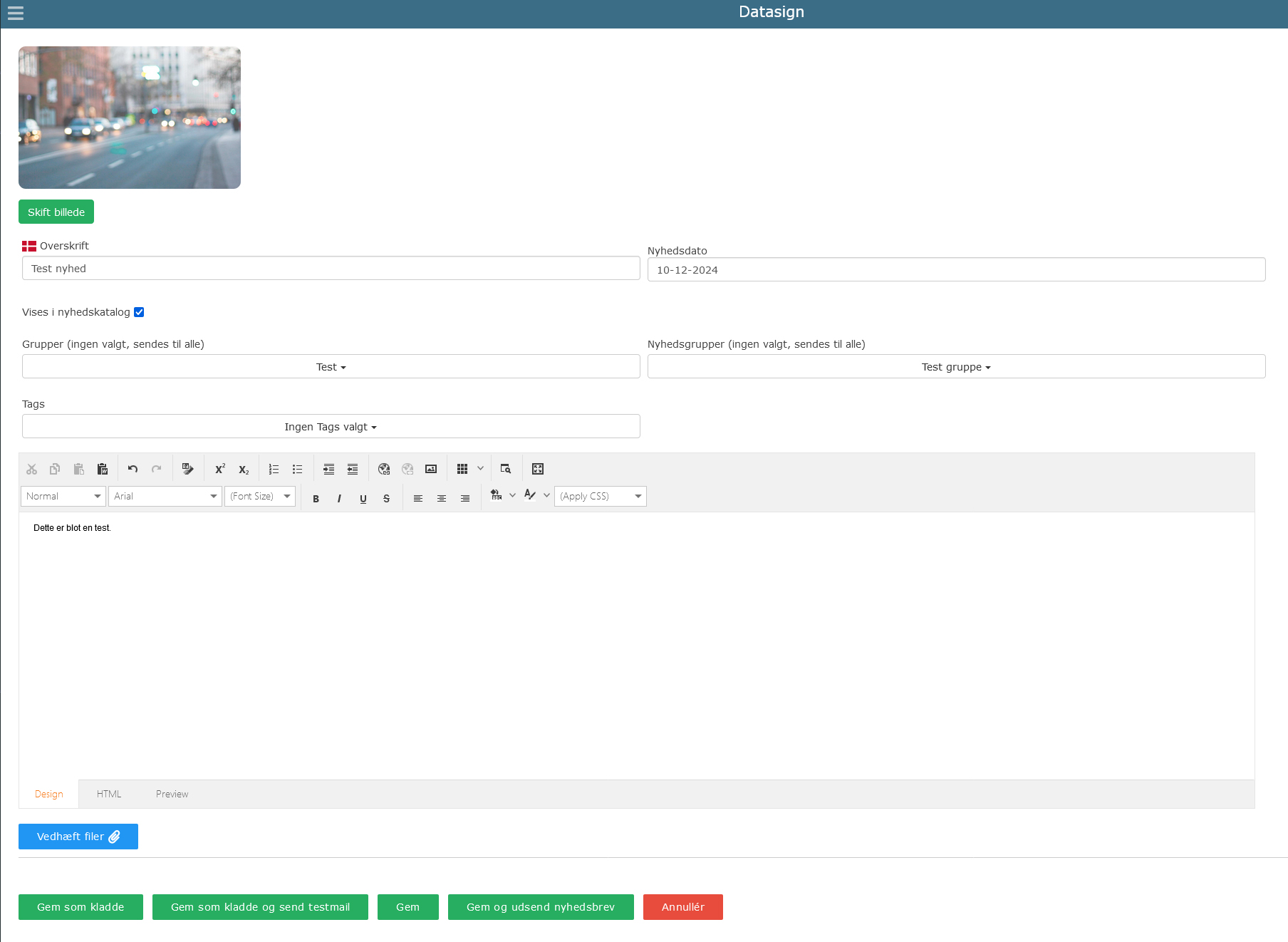Screen dimensions: 1288x942
Task: Open the insert image tool
Action: tap(431, 469)
